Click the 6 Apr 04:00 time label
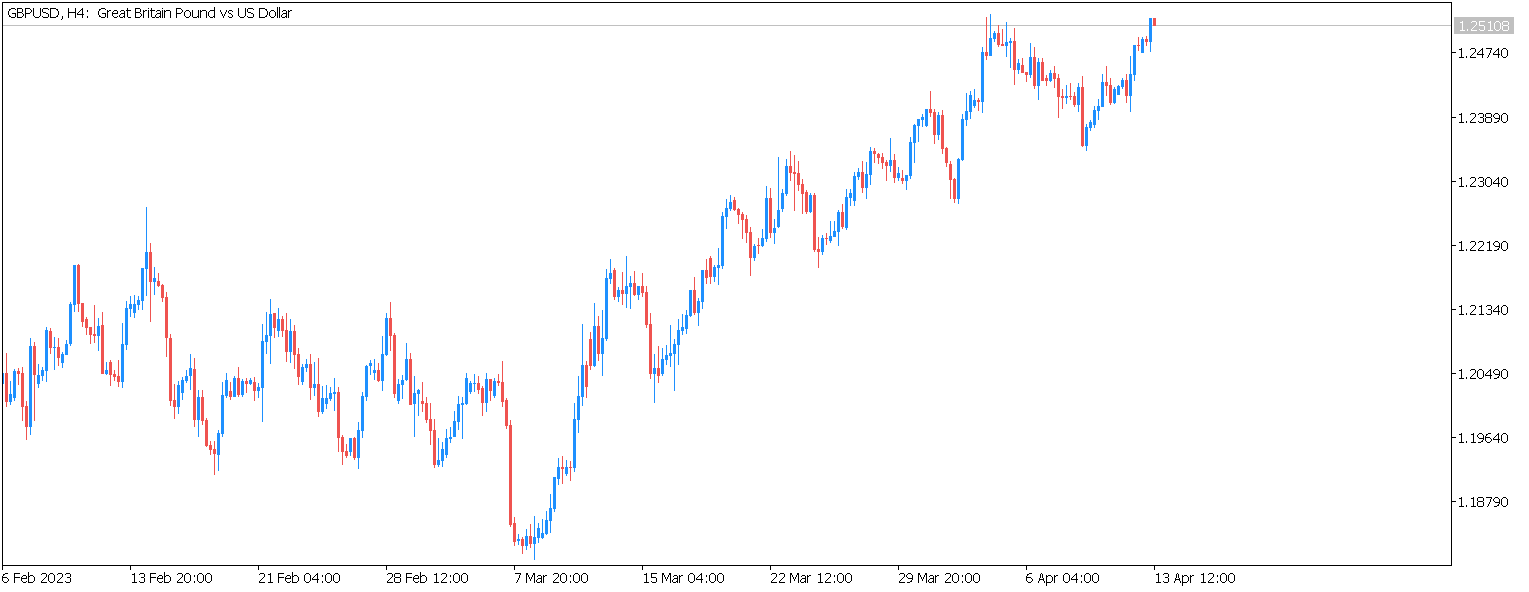The image size is (1529, 592). [1062, 578]
